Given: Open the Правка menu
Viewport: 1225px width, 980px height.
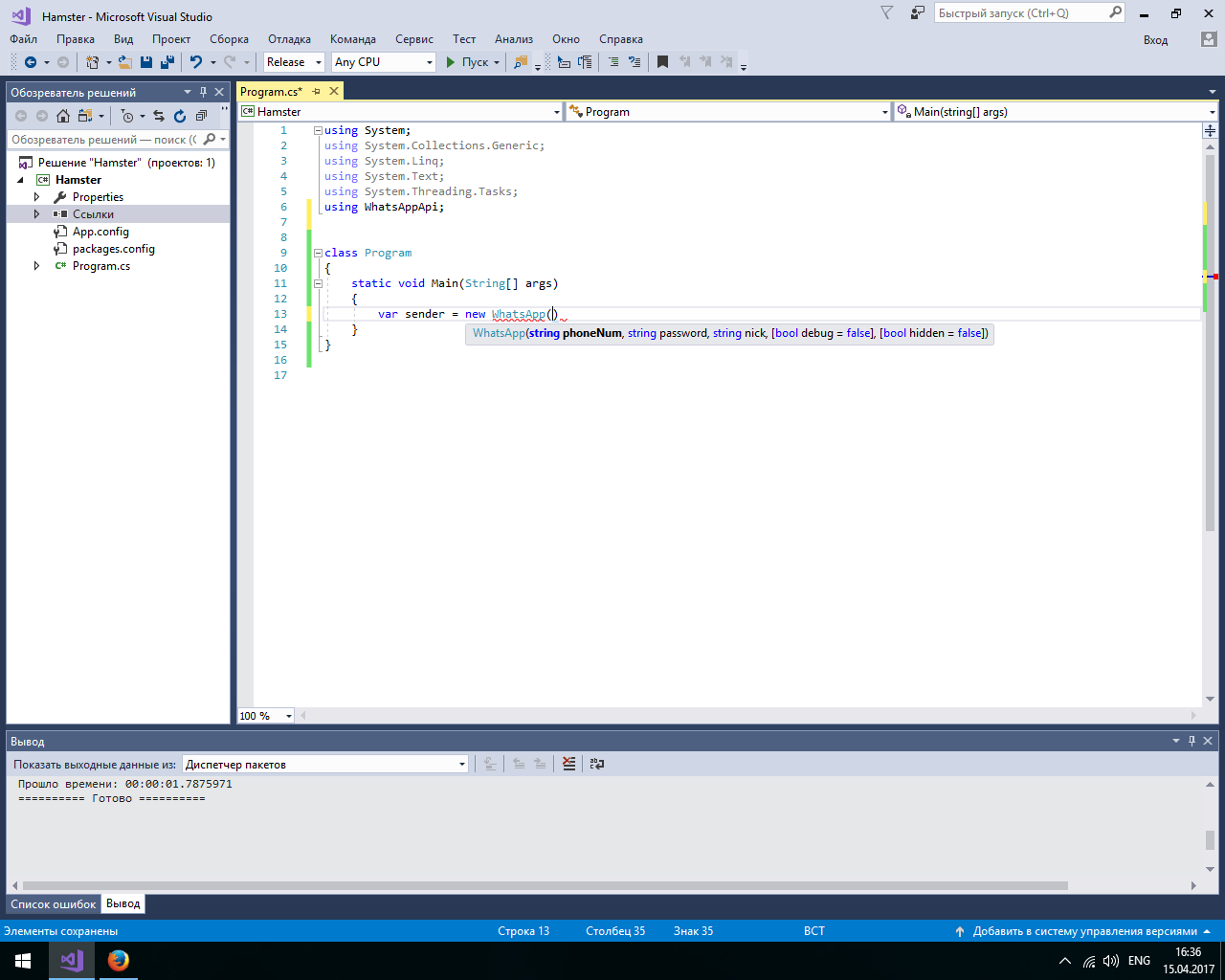Looking at the screenshot, I should pos(76,39).
